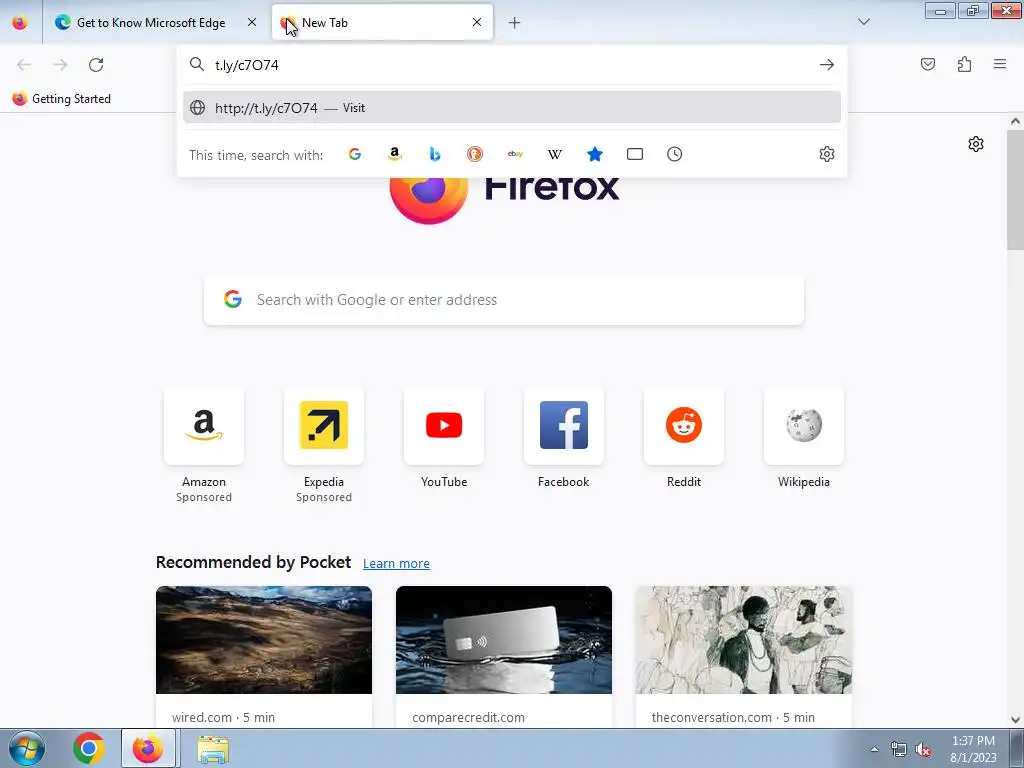Viewport: 1024px width, 768px height.
Task: Expand the list all tabs chevron
Action: pyautogui.click(x=863, y=22)
